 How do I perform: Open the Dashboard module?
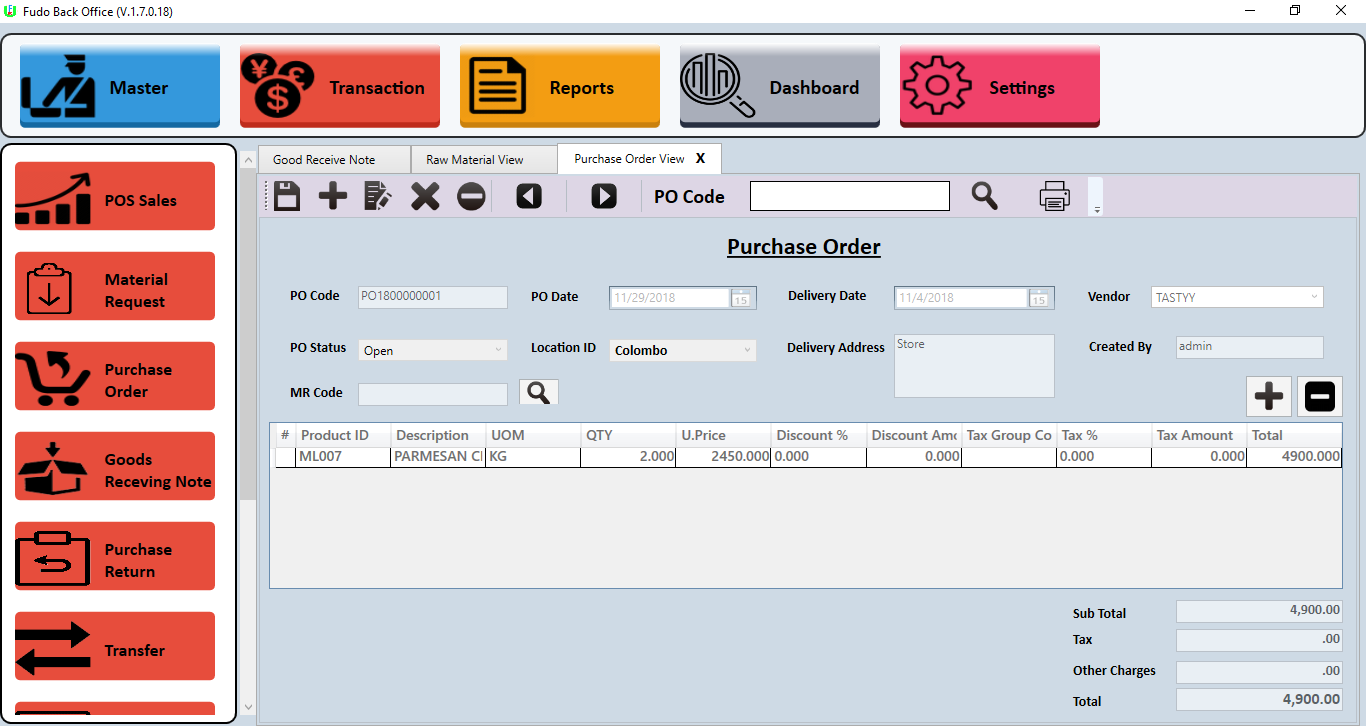tap(780, 87)
